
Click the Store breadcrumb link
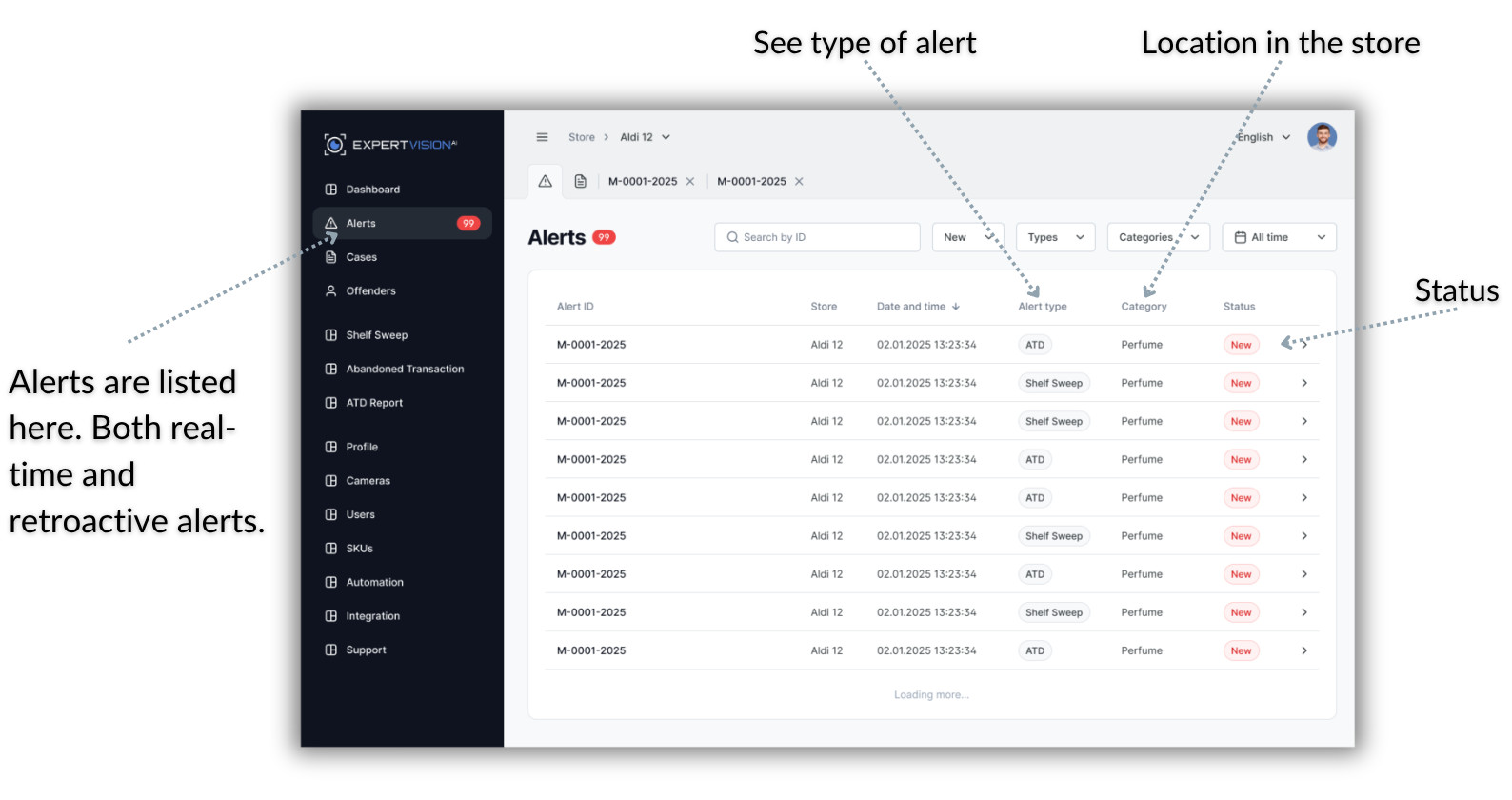click(x=581, y=137)
